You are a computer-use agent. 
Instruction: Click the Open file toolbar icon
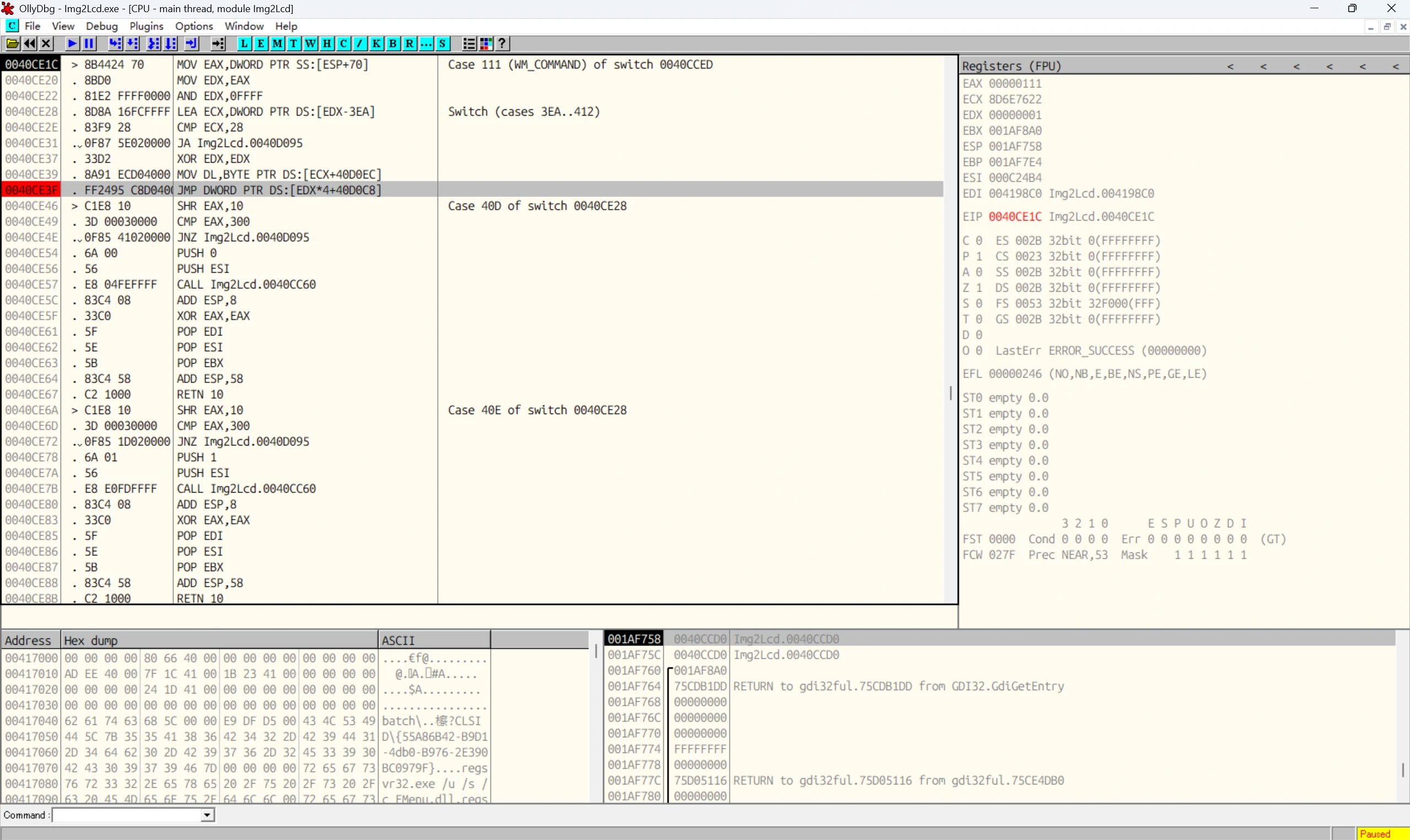pyautogui.click(x=13, y=44)
